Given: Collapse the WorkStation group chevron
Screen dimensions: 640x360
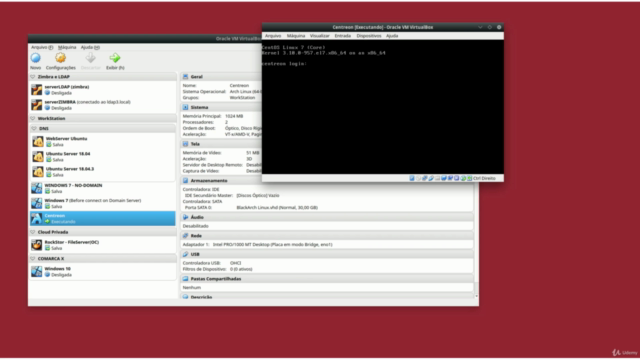Looking at the screenshot, I should (x=33, y=118).
